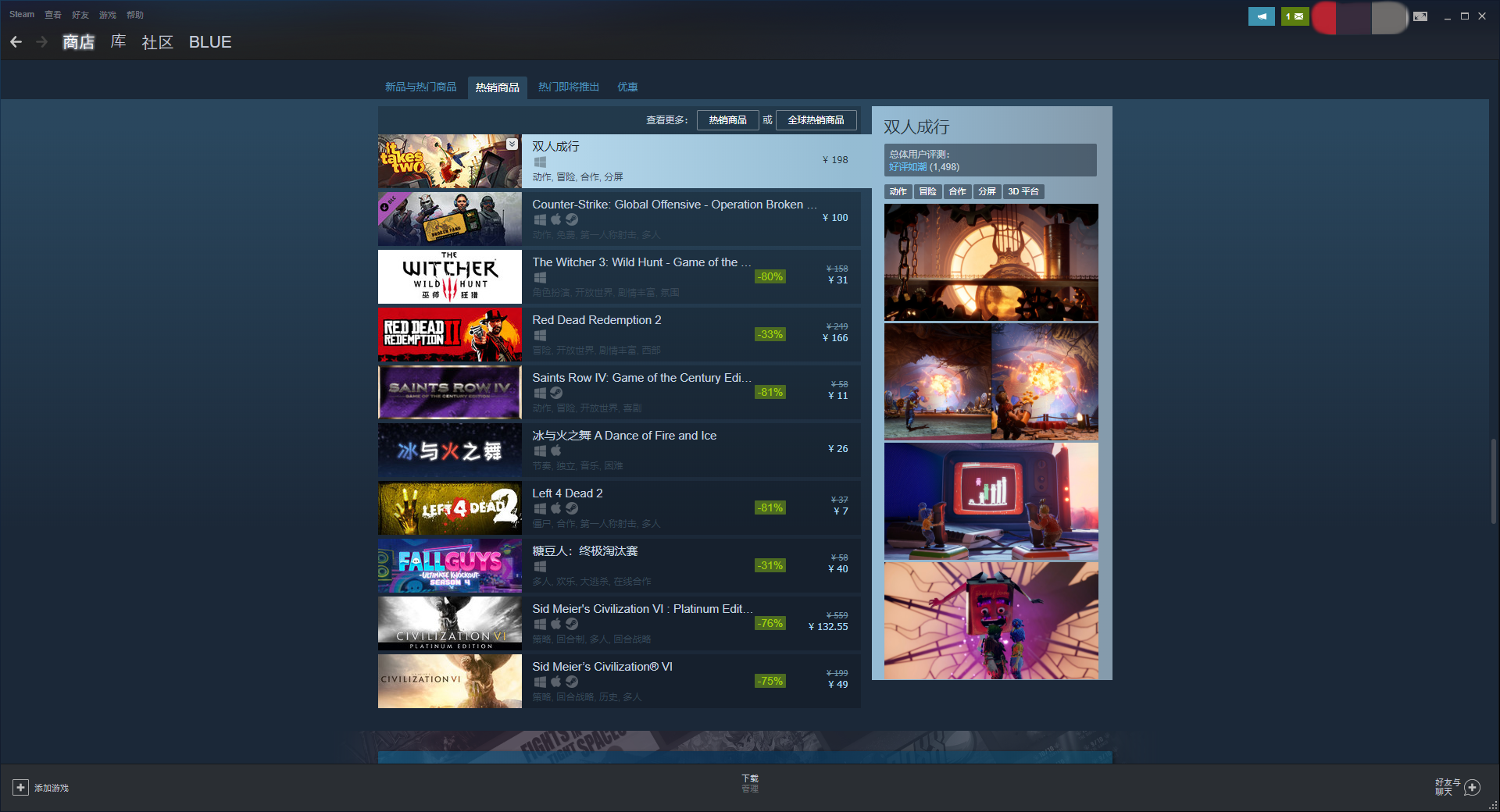Image resolution: width=1500 pixels, height=812 pixels.
Task: Open friends chat via the plus circle icon
Action: (x=1472, y=787)
